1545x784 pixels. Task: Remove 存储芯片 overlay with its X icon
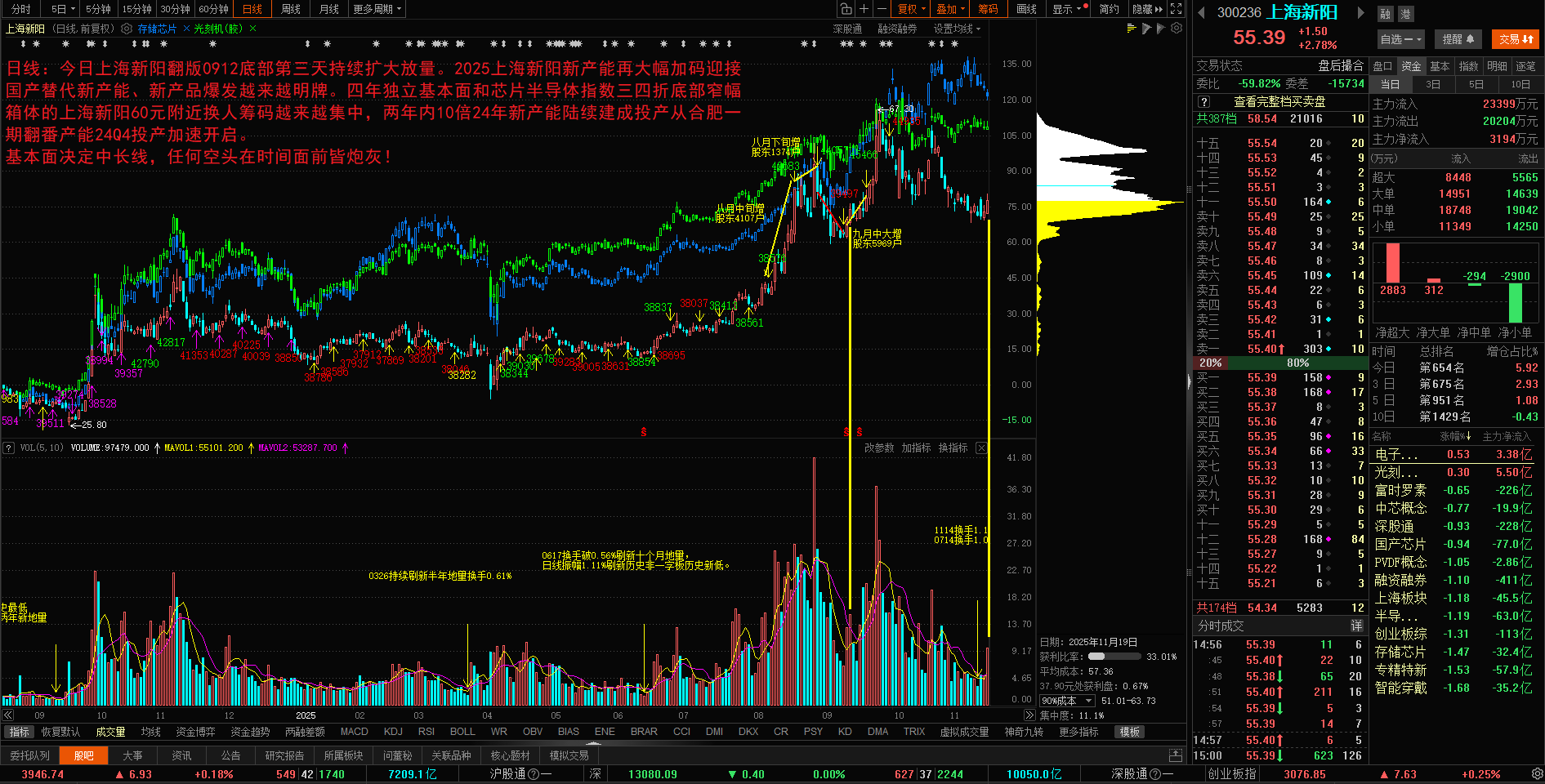(186, 29)
